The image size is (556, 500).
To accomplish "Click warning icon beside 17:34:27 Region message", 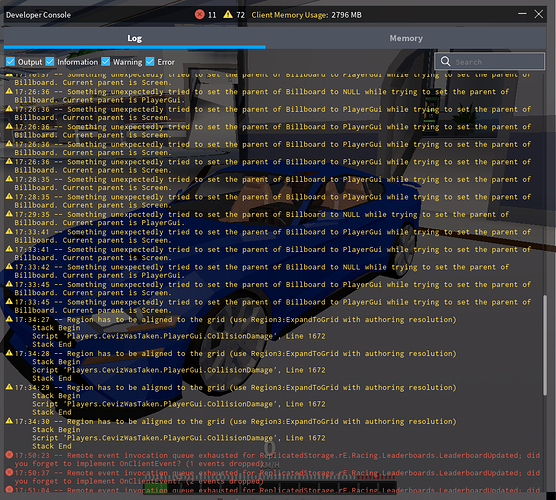I will (x=9, y=320).
